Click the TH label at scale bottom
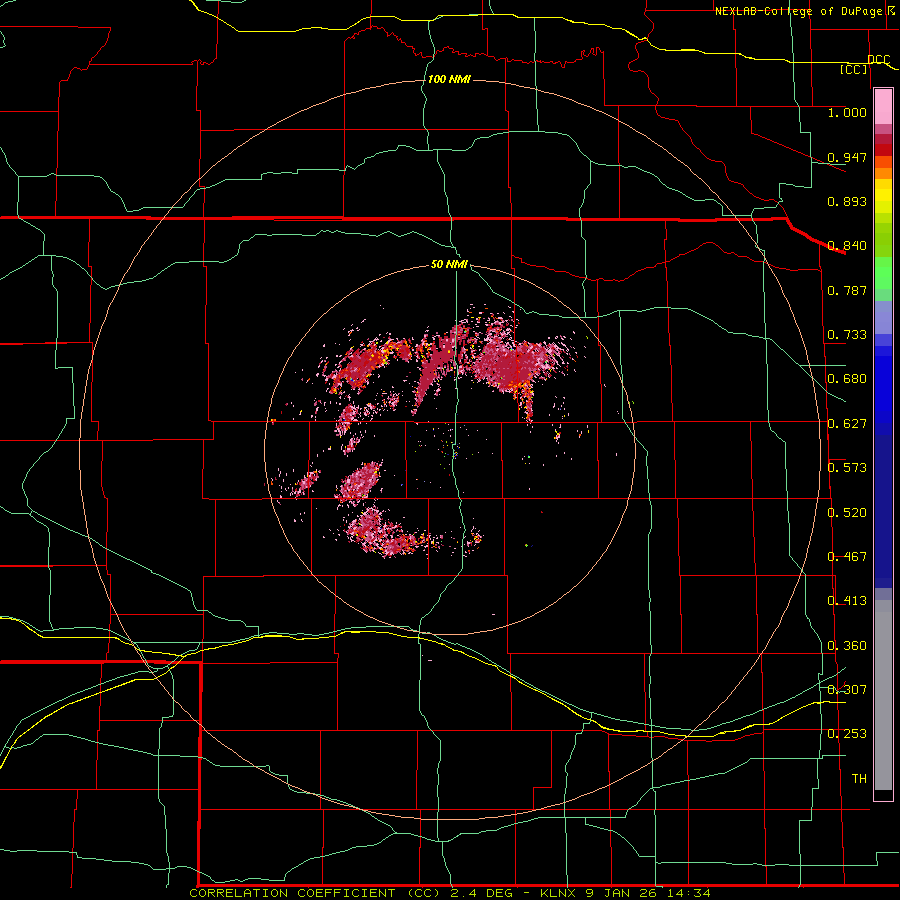The width and height of the screenshot is (900, 900). click(859, 779)
